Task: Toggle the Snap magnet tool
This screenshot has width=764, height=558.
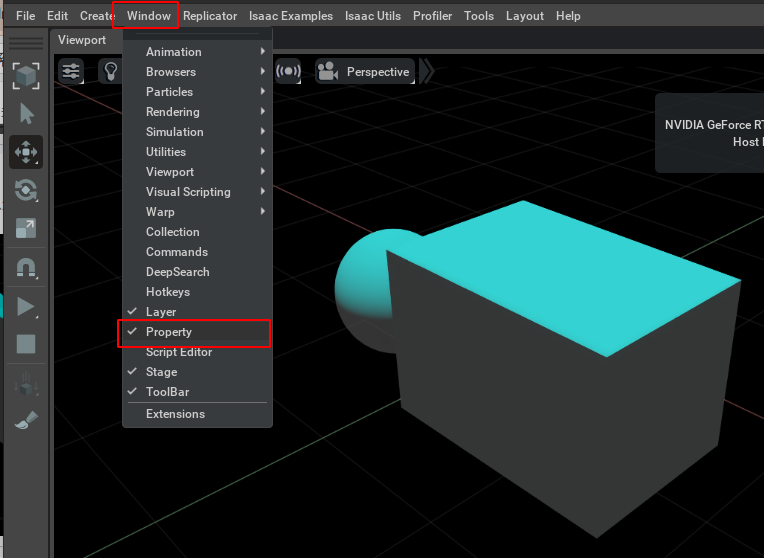Action: [x=26, y=268]
